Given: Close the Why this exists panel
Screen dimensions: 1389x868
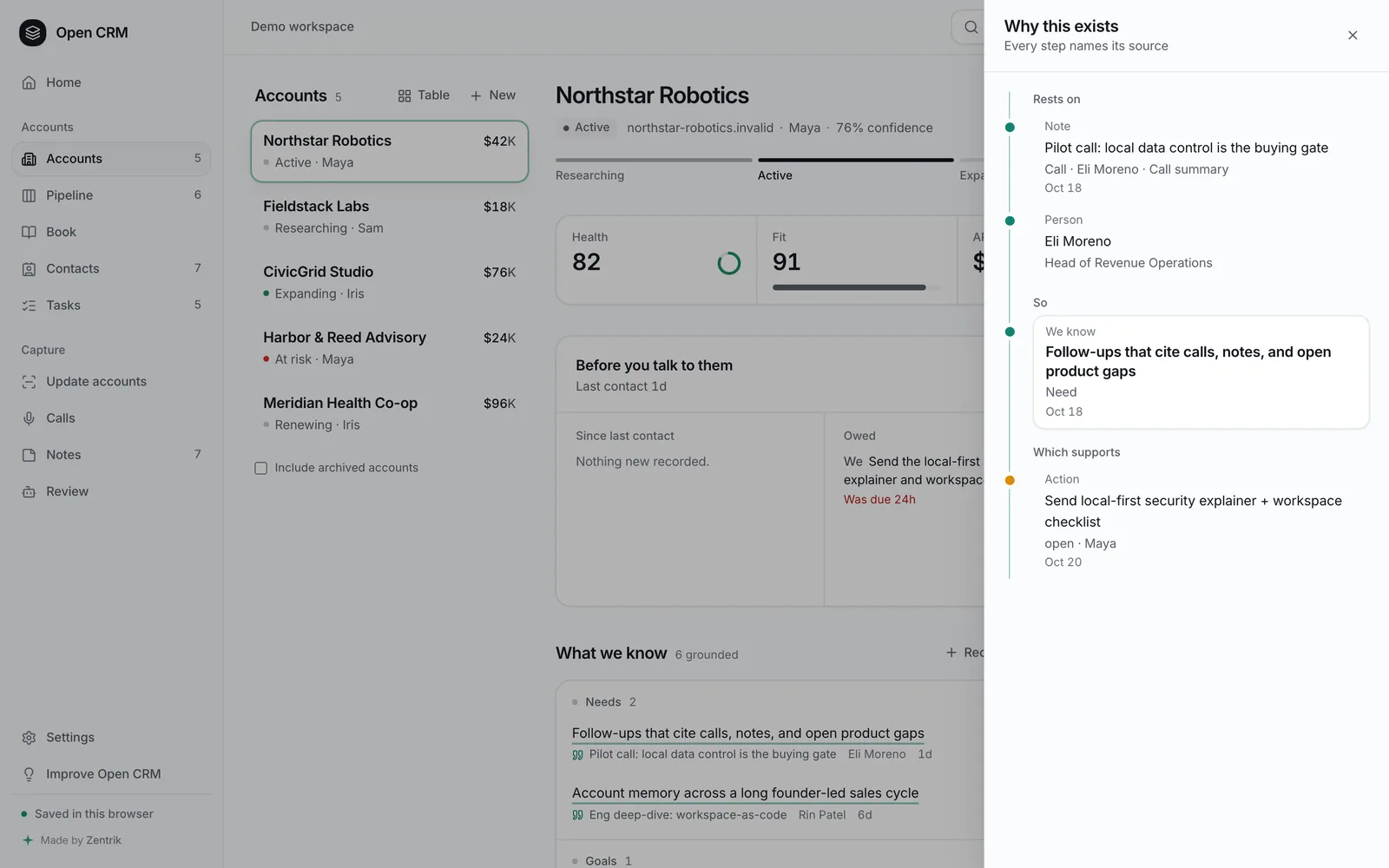Looking at the screenshot, I should (x=1353, y=36).
